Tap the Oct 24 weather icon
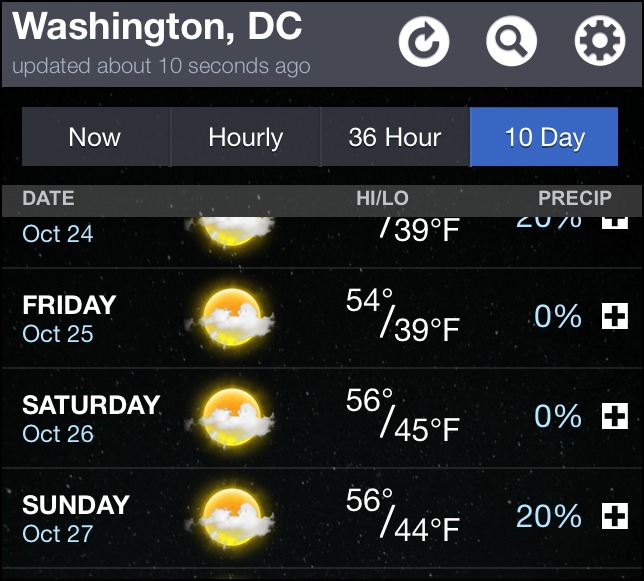Image resolution: width=644 pixels, height=581 pixels. click(233, 230)
